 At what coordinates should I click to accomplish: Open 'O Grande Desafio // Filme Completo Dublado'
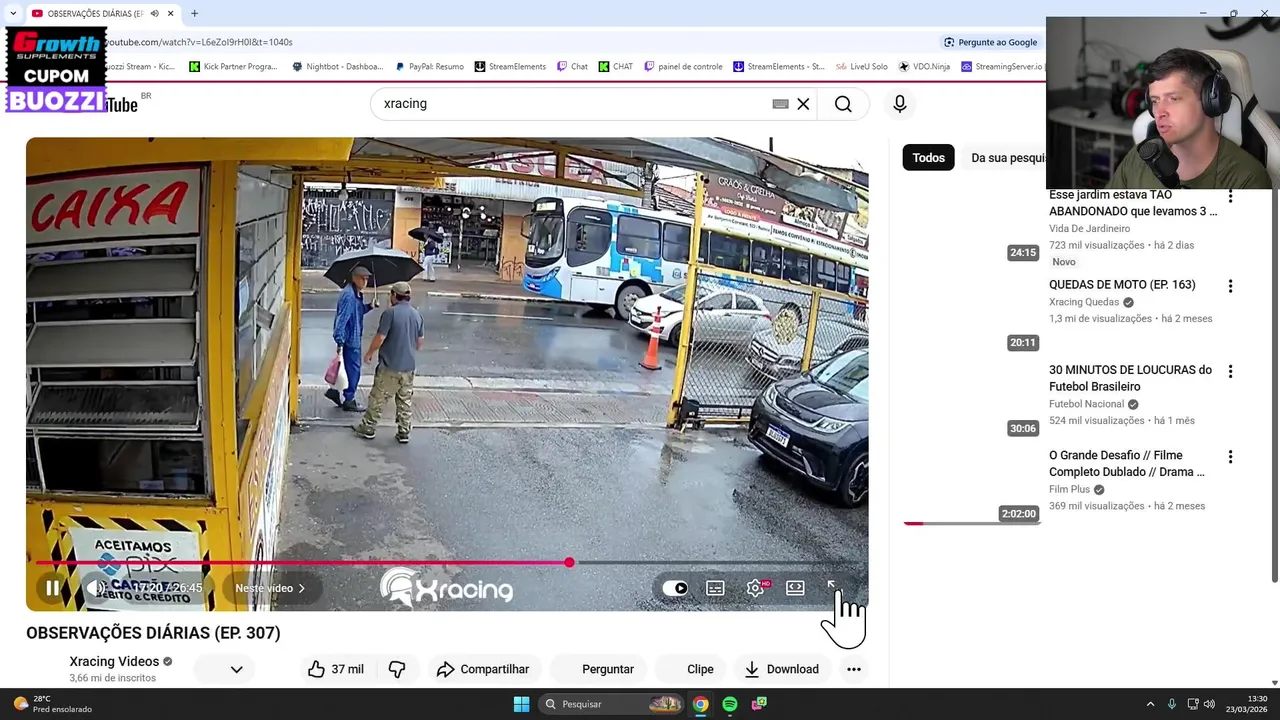pyautogui.click(x=1127, y=464)
